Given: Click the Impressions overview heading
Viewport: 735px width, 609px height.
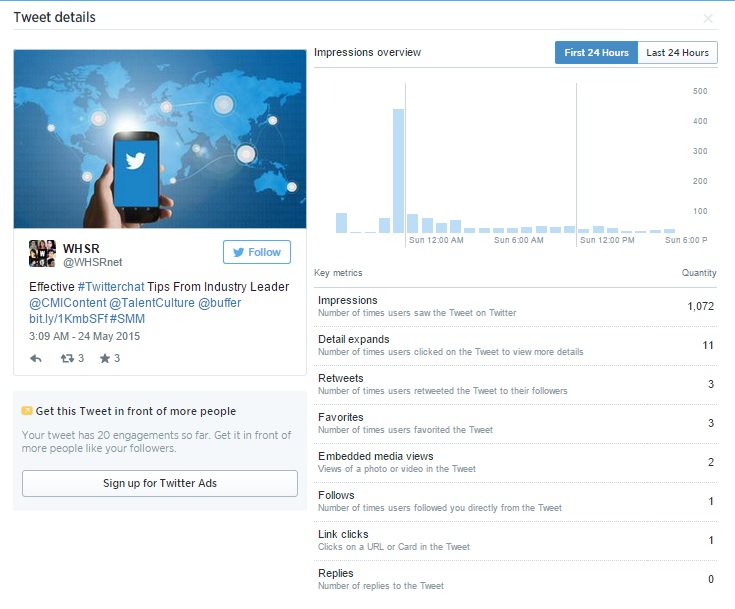Looking at the screenshot, I should 368,52.
